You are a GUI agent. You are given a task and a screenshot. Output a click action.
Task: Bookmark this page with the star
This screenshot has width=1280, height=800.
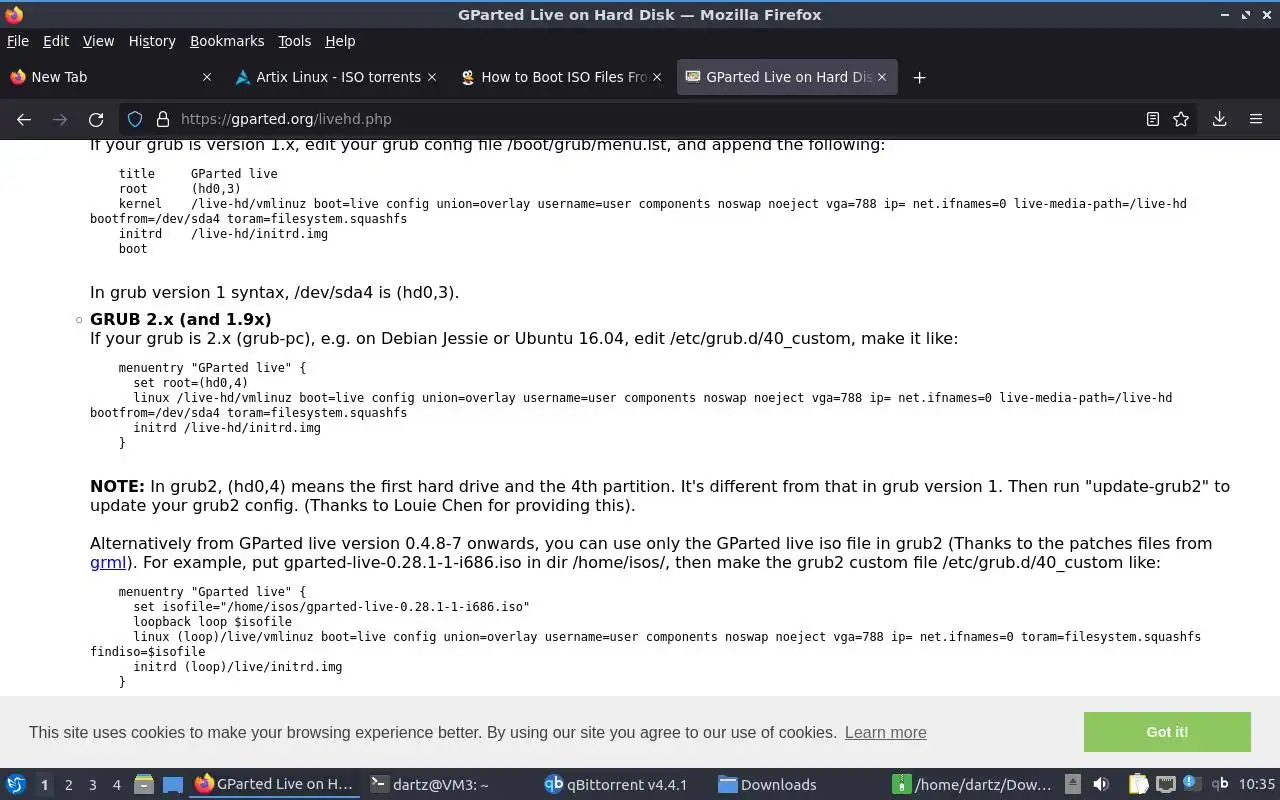click(x=1181, y=119)
